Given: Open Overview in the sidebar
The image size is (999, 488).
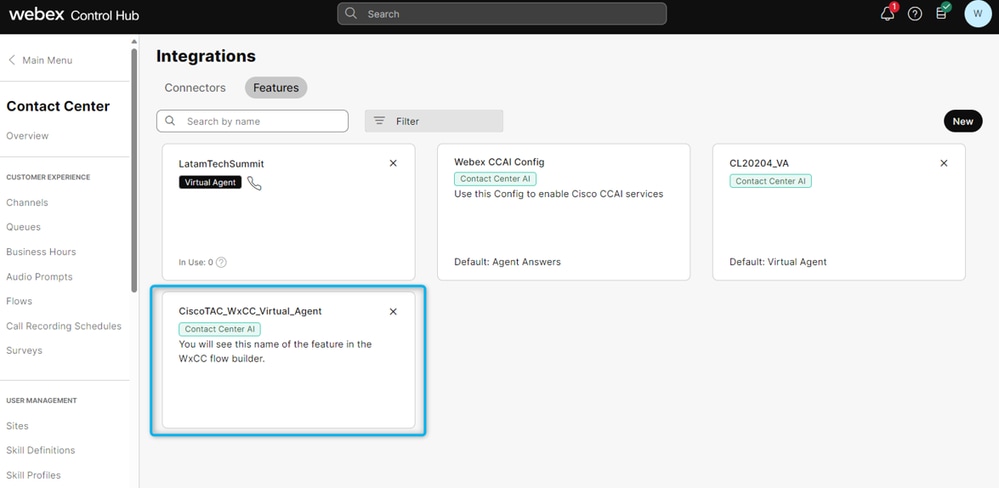Looking at the screenshot, I should point(27,136).
